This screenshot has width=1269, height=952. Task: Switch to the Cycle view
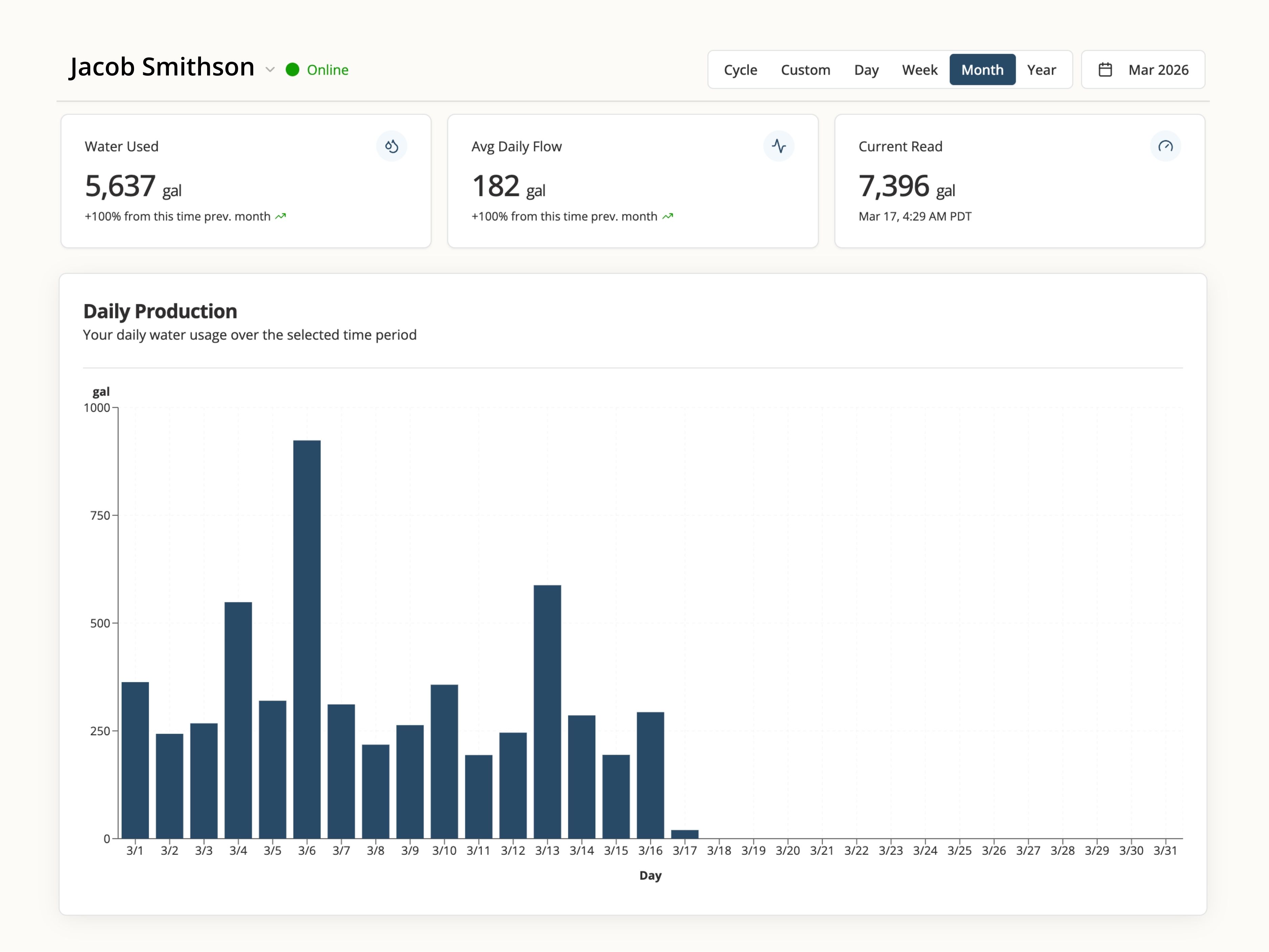click(740, 70)
